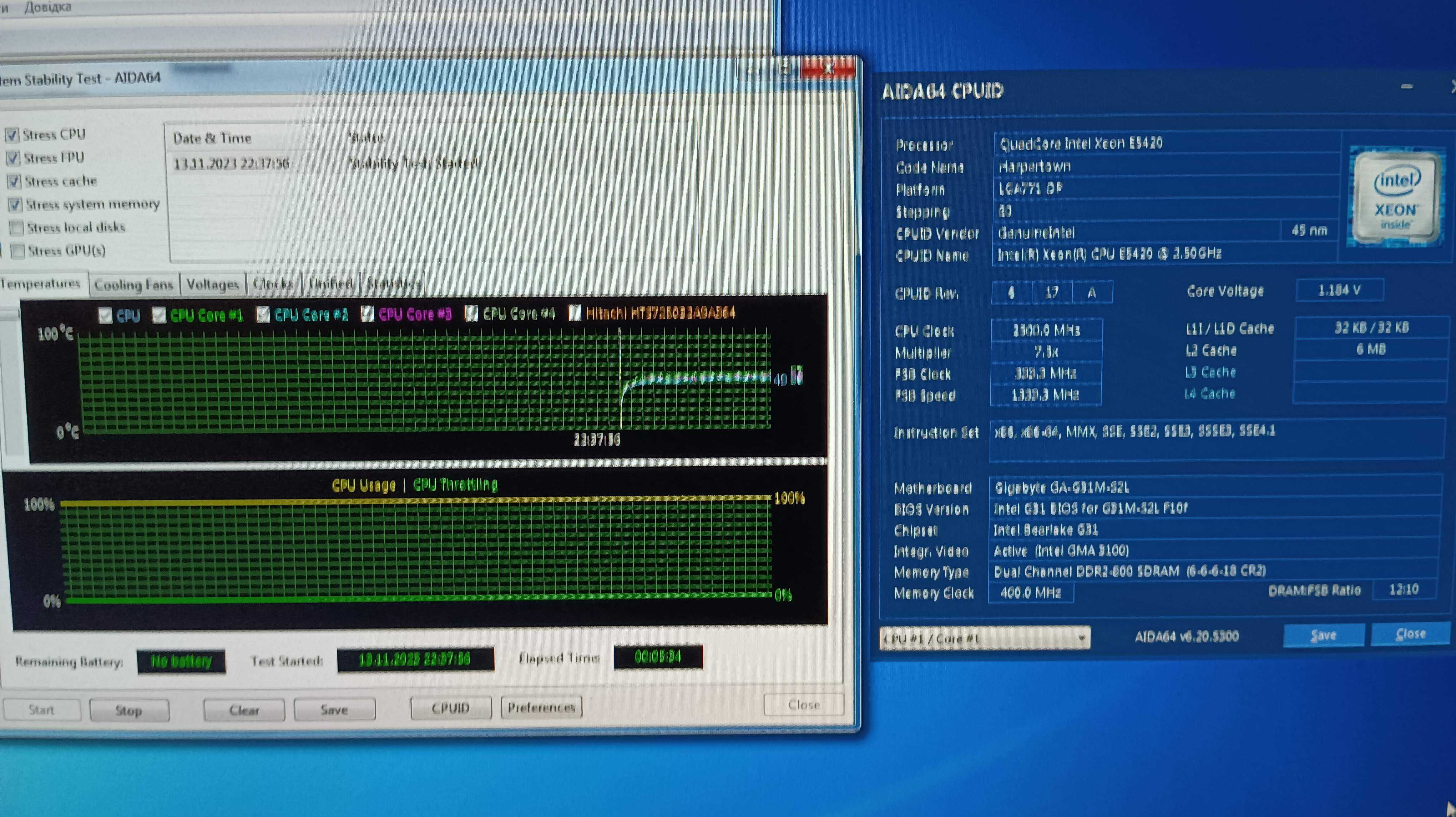Click the 22:37:56 marker on temperature graph

pos(597,439)
